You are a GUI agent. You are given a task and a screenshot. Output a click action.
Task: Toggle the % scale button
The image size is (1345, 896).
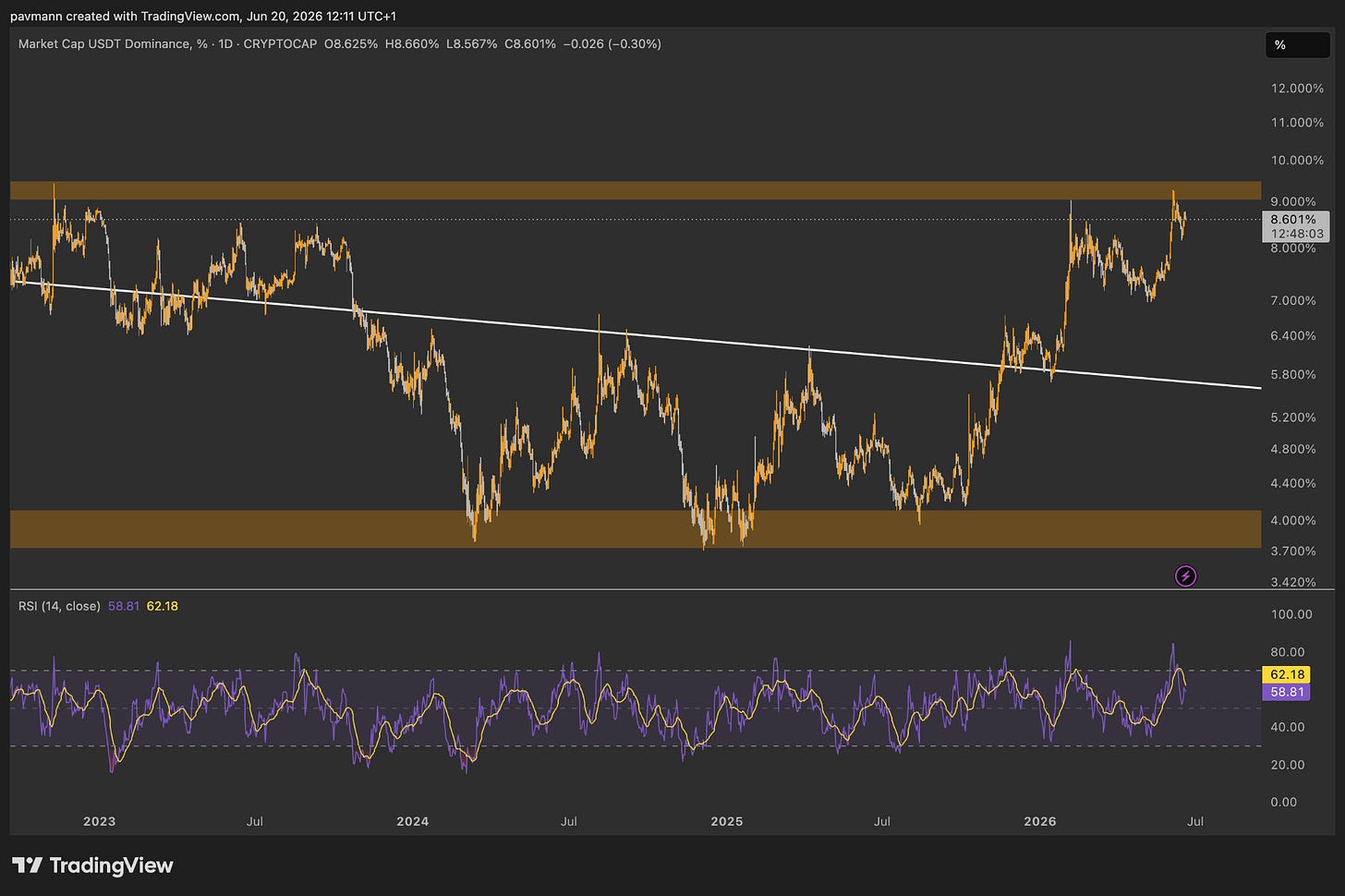click(x=1297, y=44)
